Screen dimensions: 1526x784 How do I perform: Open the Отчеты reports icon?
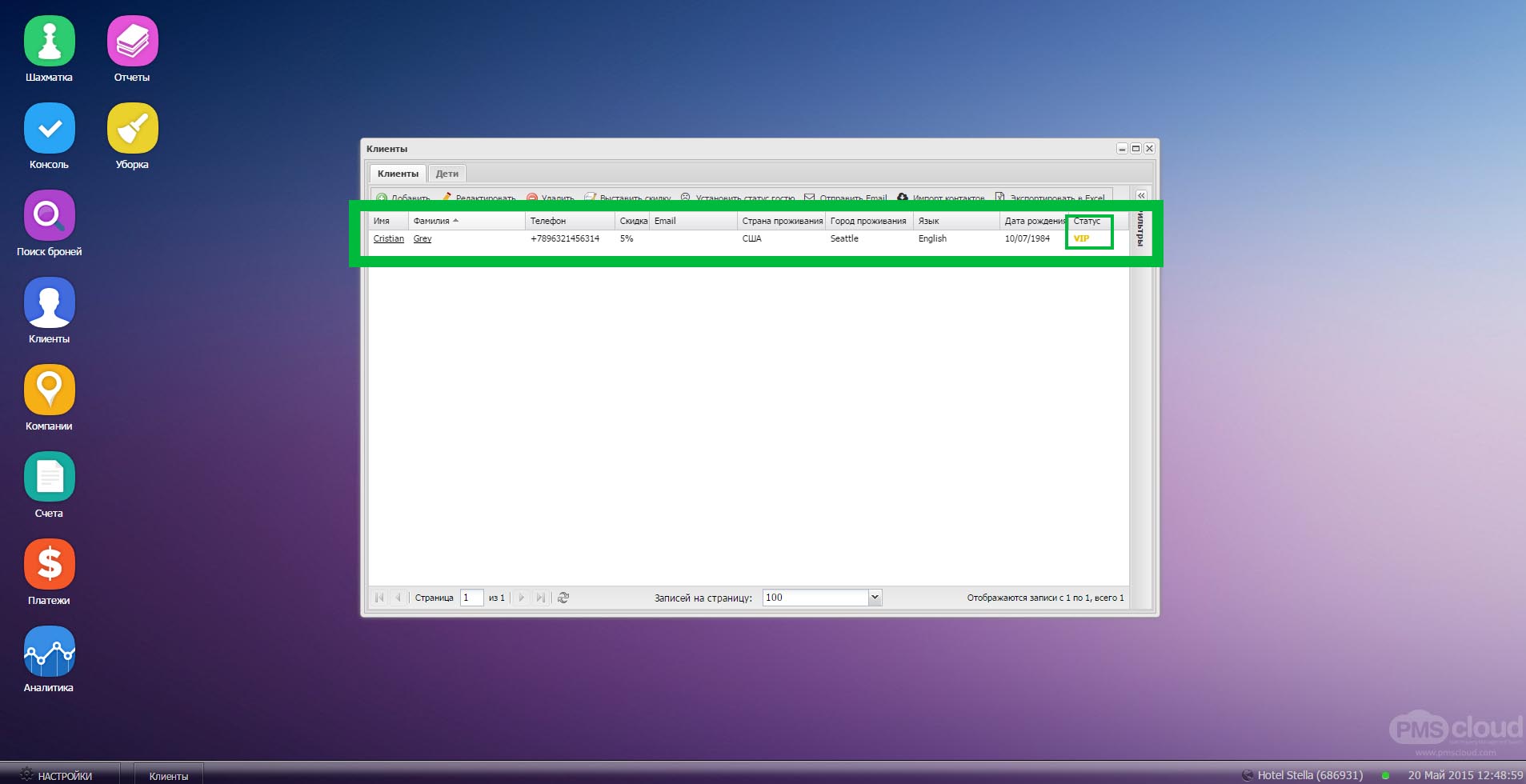pyautogui.click(x=132, y=42)
